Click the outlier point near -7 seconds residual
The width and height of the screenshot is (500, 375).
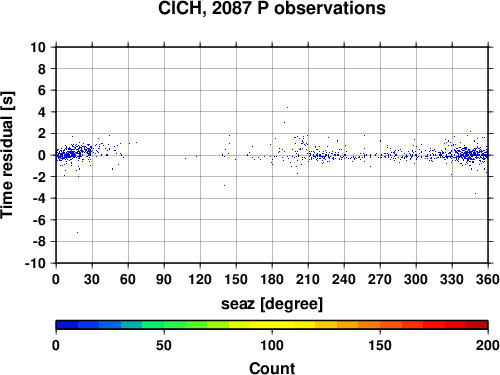78,232
